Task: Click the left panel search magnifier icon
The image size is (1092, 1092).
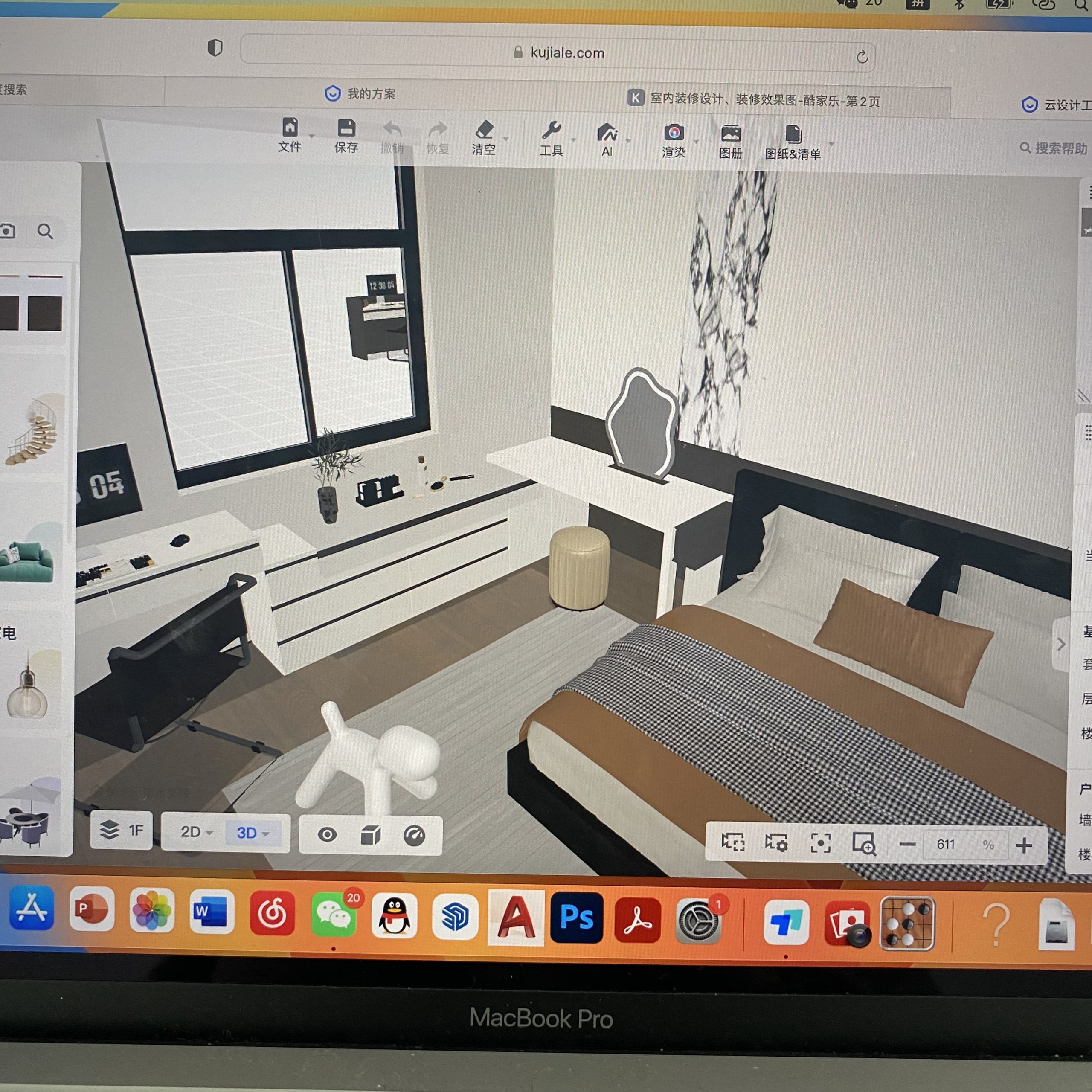Action: (46, 231)
